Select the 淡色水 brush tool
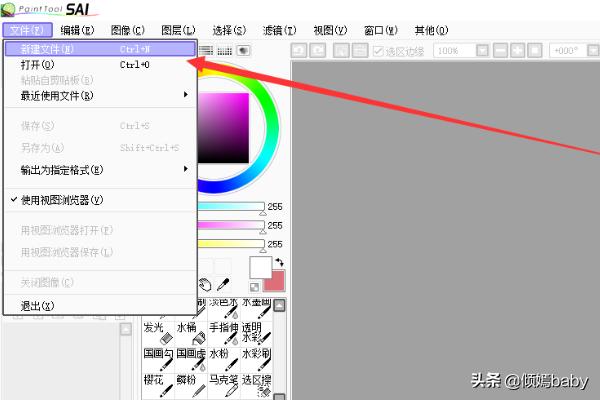 tap(224, 309)
